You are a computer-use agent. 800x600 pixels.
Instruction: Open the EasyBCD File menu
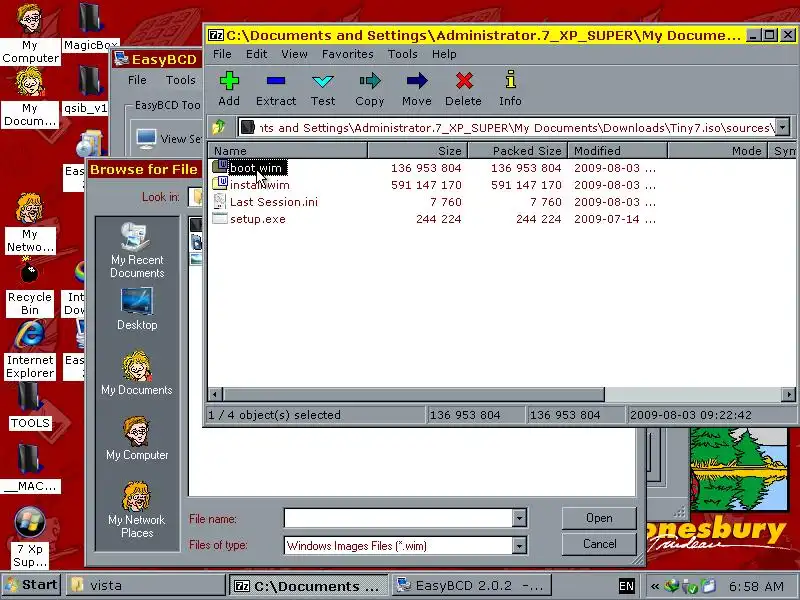137,80
